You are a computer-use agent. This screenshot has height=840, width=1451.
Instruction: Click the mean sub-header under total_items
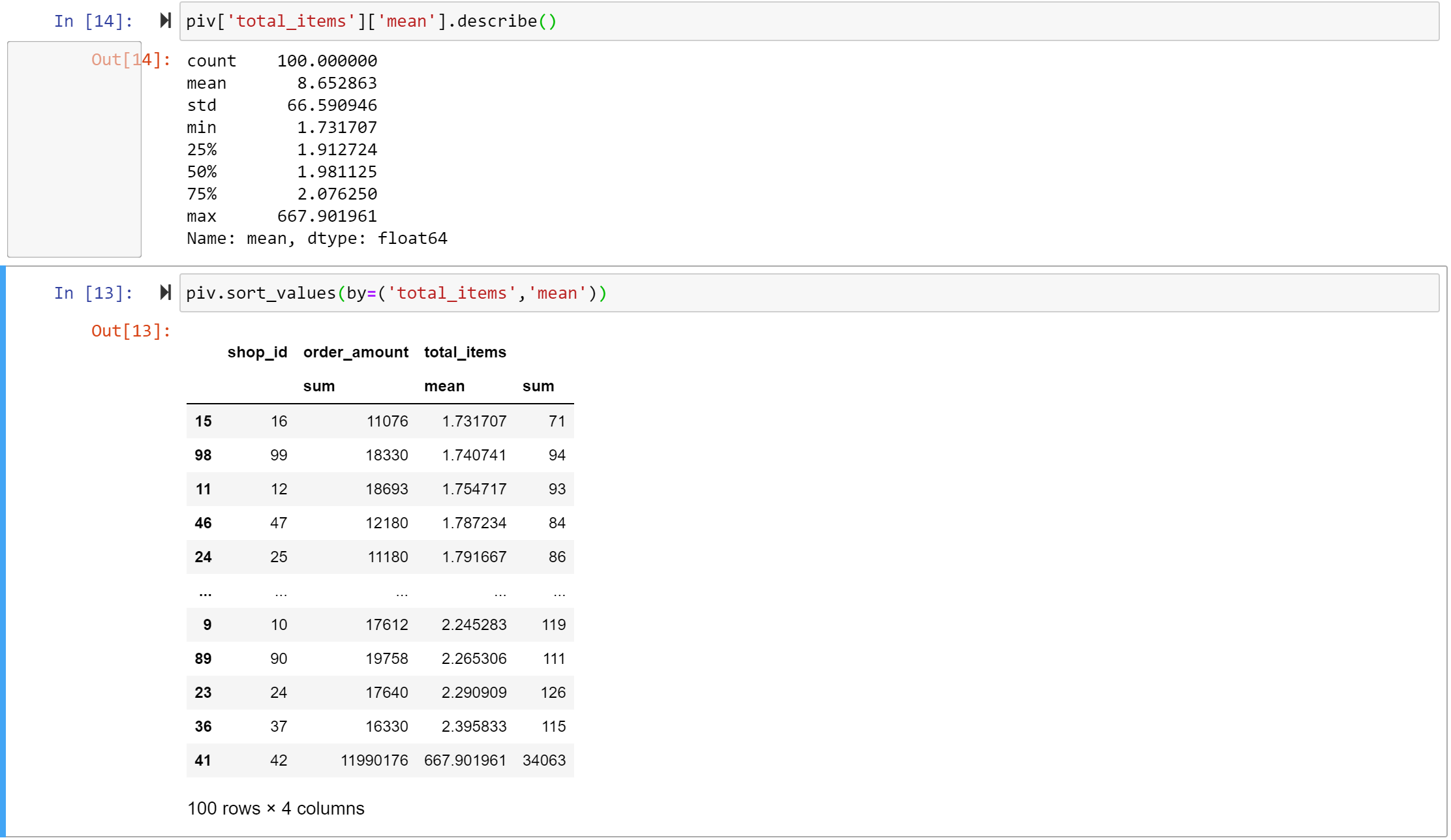(x=444, y=386)
